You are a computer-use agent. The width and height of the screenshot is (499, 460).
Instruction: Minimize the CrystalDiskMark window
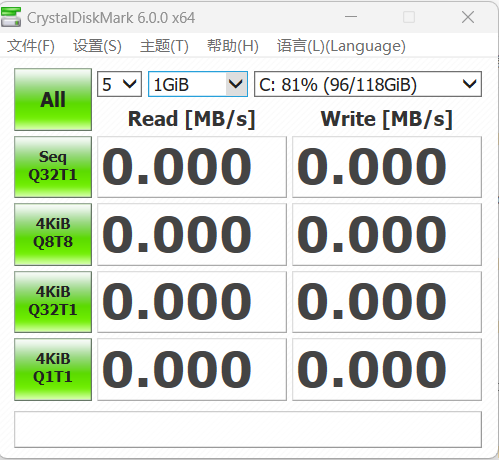(x=351, y=17)
